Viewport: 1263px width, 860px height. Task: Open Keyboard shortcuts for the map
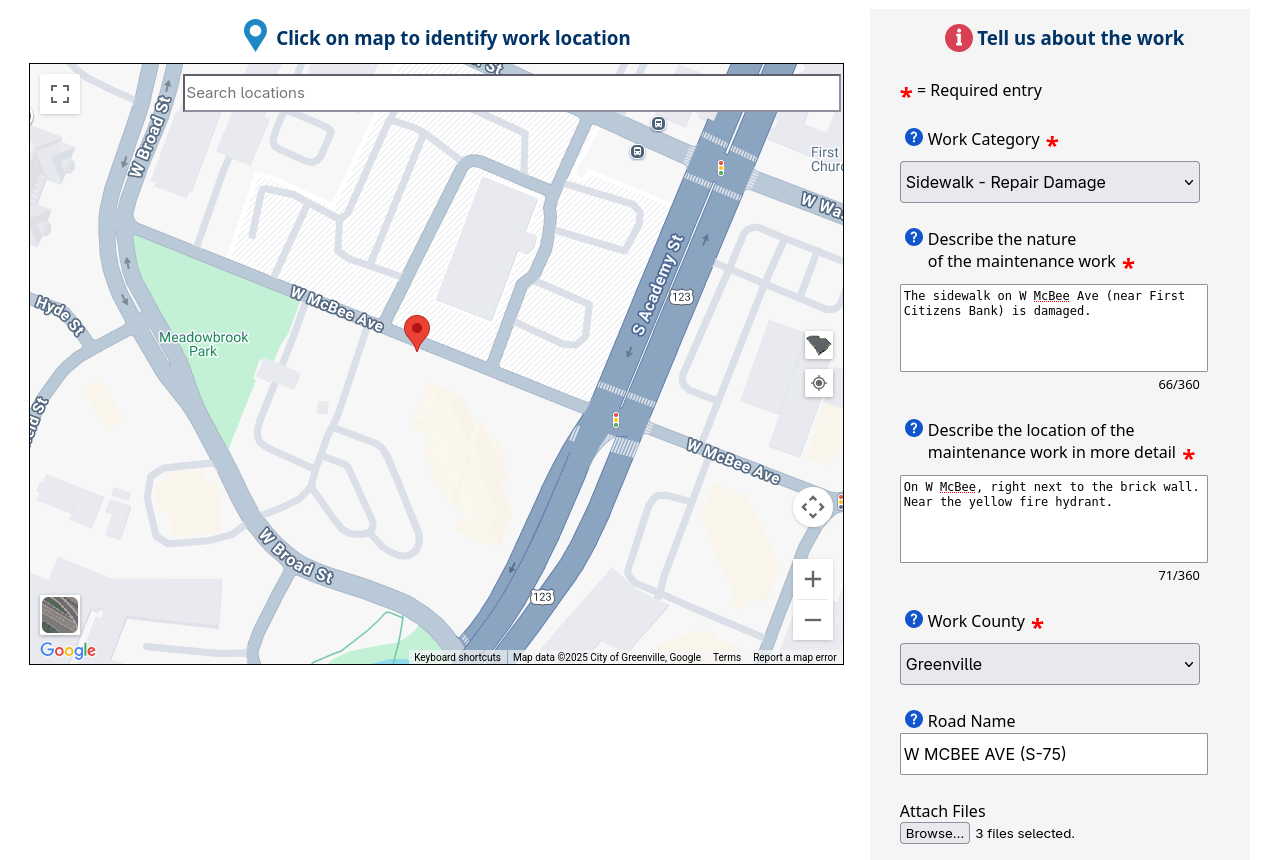click(x=457, y=657)
